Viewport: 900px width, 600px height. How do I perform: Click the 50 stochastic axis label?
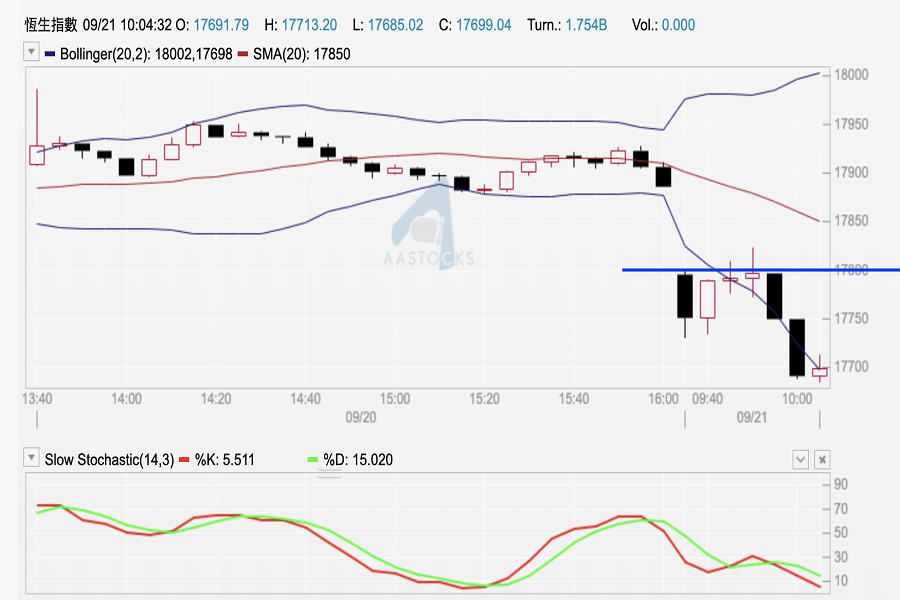pyautogui.click(x=841, y=533)
